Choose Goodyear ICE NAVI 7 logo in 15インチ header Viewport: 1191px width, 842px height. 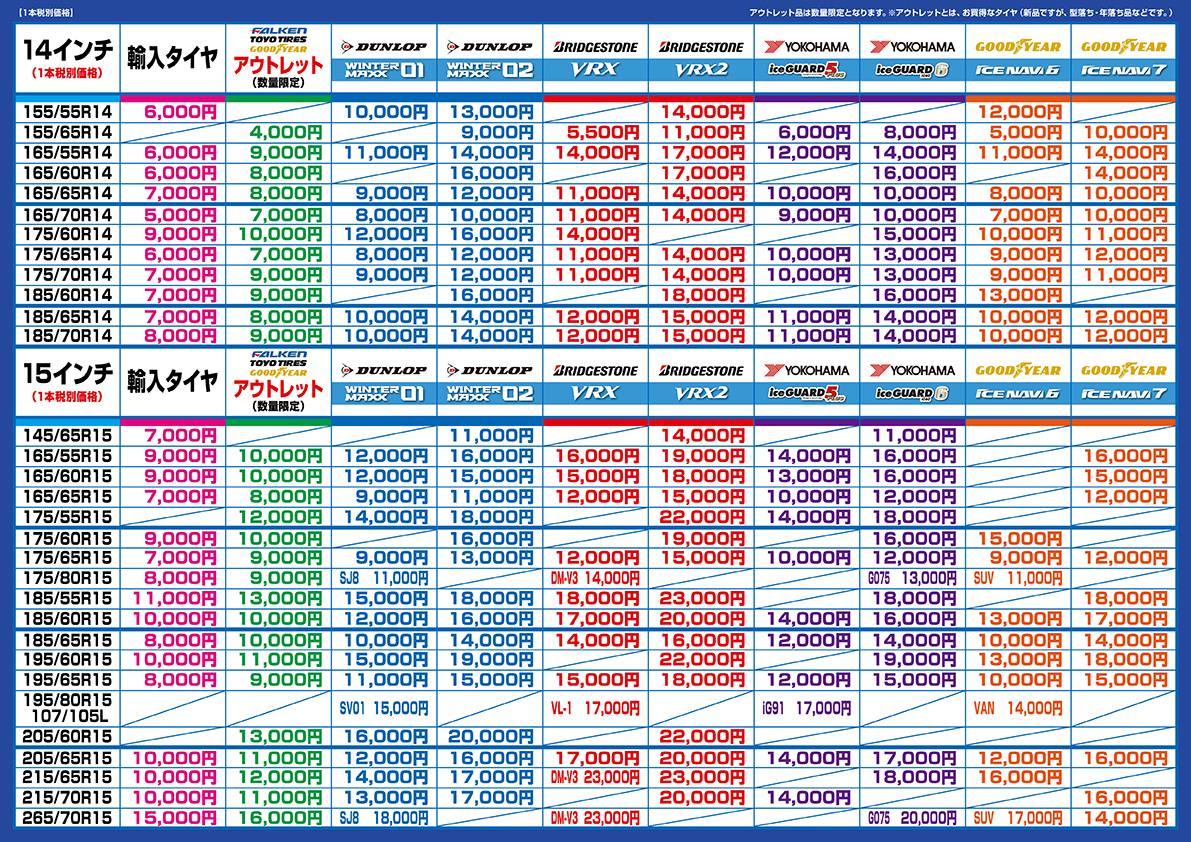(1123, 382)
